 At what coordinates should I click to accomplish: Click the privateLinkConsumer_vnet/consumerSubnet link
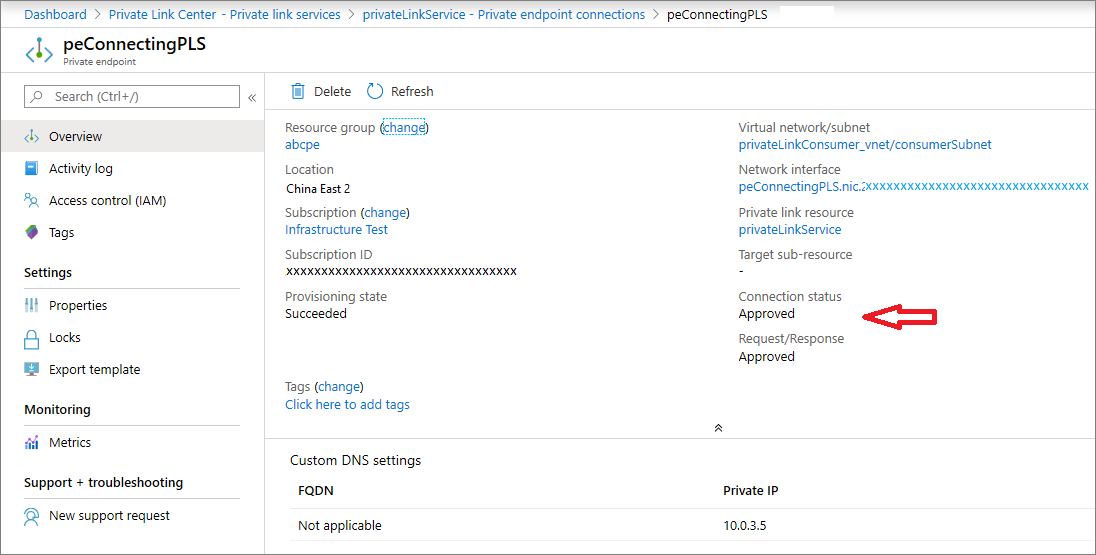pos(865,145)
